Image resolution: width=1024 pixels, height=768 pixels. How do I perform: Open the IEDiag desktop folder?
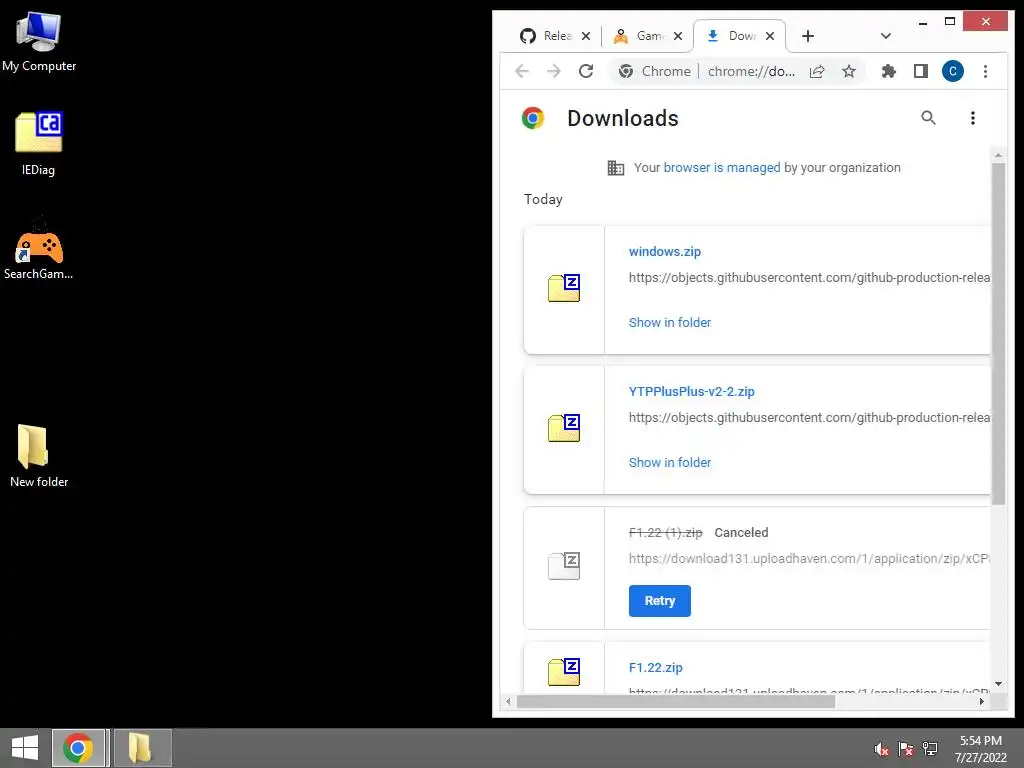[x=39, y=144]
